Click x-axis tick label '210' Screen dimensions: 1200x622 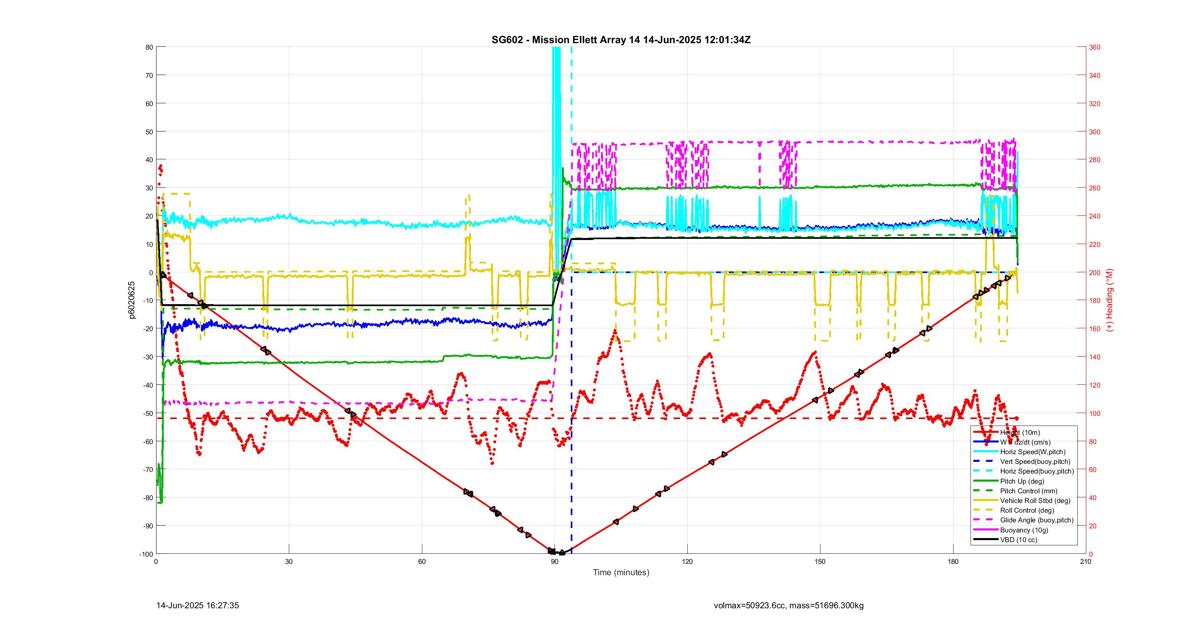tap(1085, 562)
